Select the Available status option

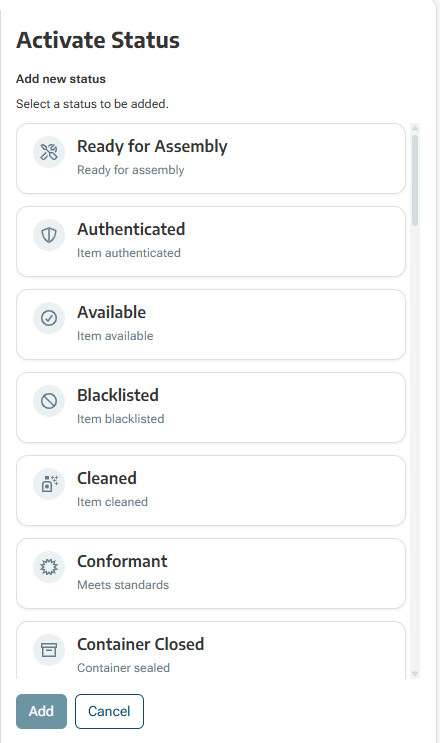tap(211, 325)
